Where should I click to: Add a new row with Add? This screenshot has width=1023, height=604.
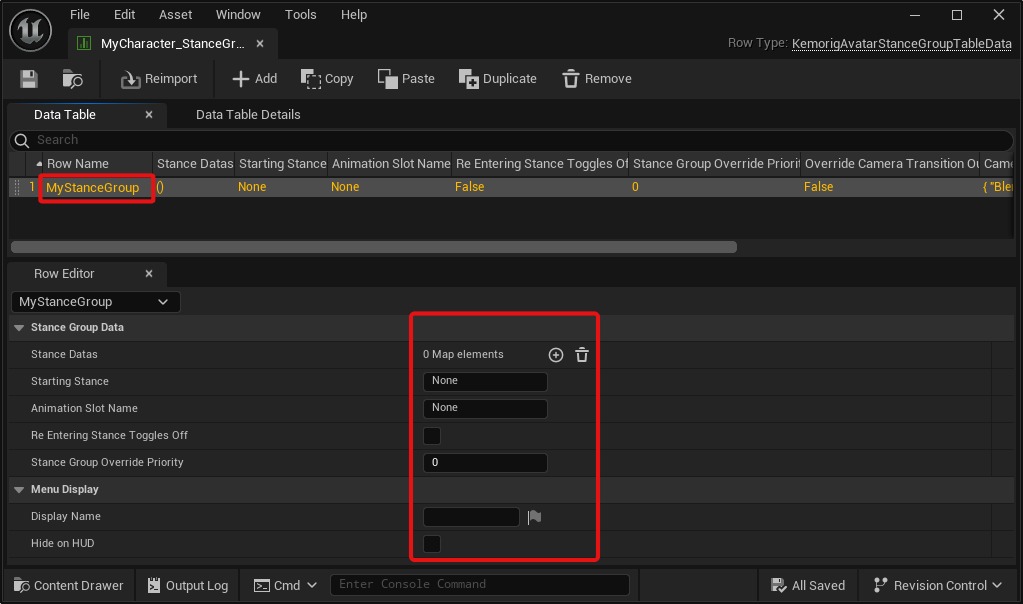pos(254,79)
